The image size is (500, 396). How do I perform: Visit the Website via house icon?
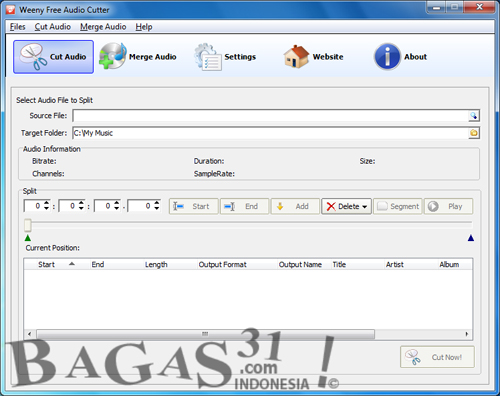point(313,57)
